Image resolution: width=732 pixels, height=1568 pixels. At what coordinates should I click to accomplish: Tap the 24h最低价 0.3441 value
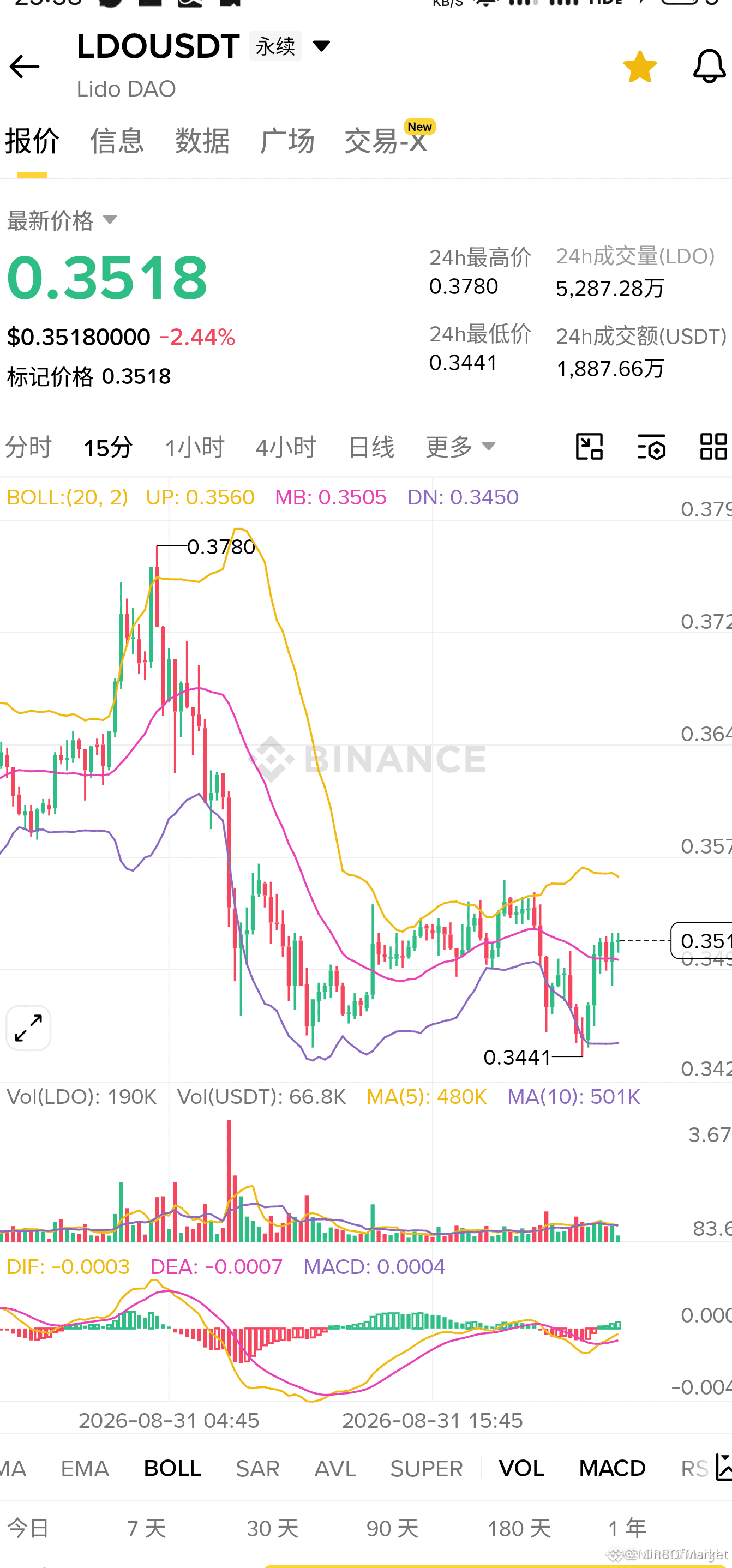[x=464, y=363]
